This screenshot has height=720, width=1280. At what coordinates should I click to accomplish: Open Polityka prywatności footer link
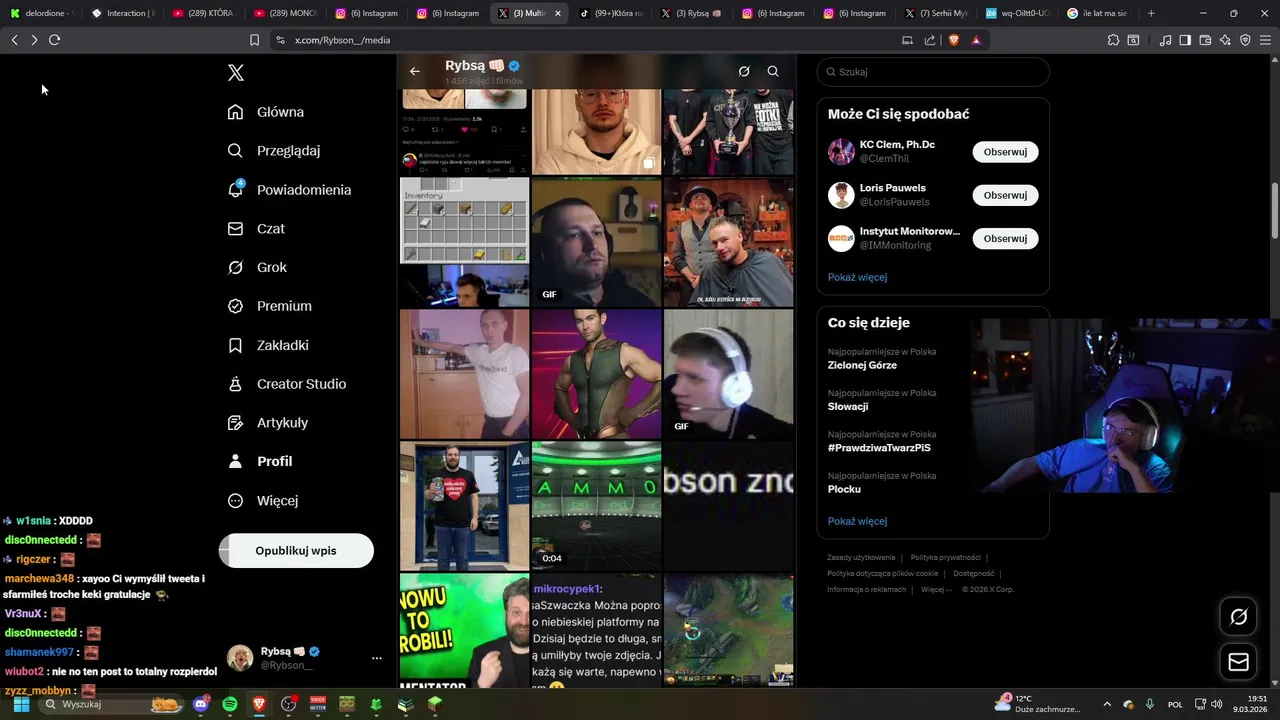click(945, 557)
